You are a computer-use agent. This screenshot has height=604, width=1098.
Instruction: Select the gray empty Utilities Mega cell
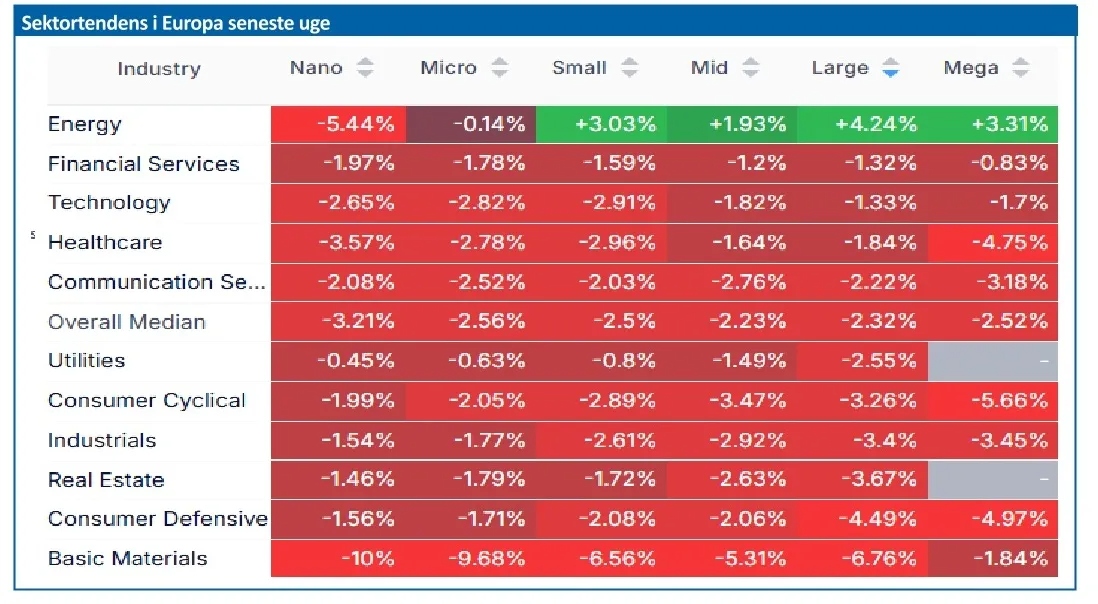(992, 361)
